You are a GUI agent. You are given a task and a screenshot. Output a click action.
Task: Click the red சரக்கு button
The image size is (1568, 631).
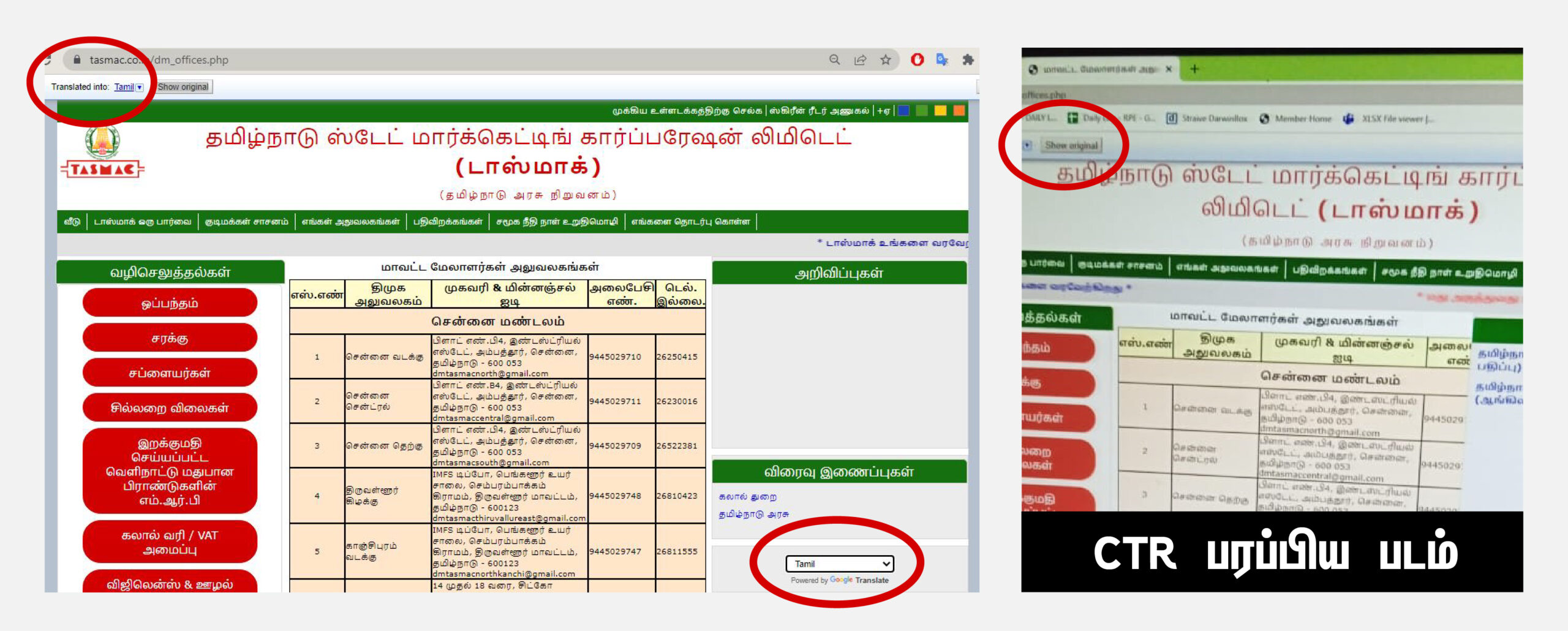tap(170, 338)
